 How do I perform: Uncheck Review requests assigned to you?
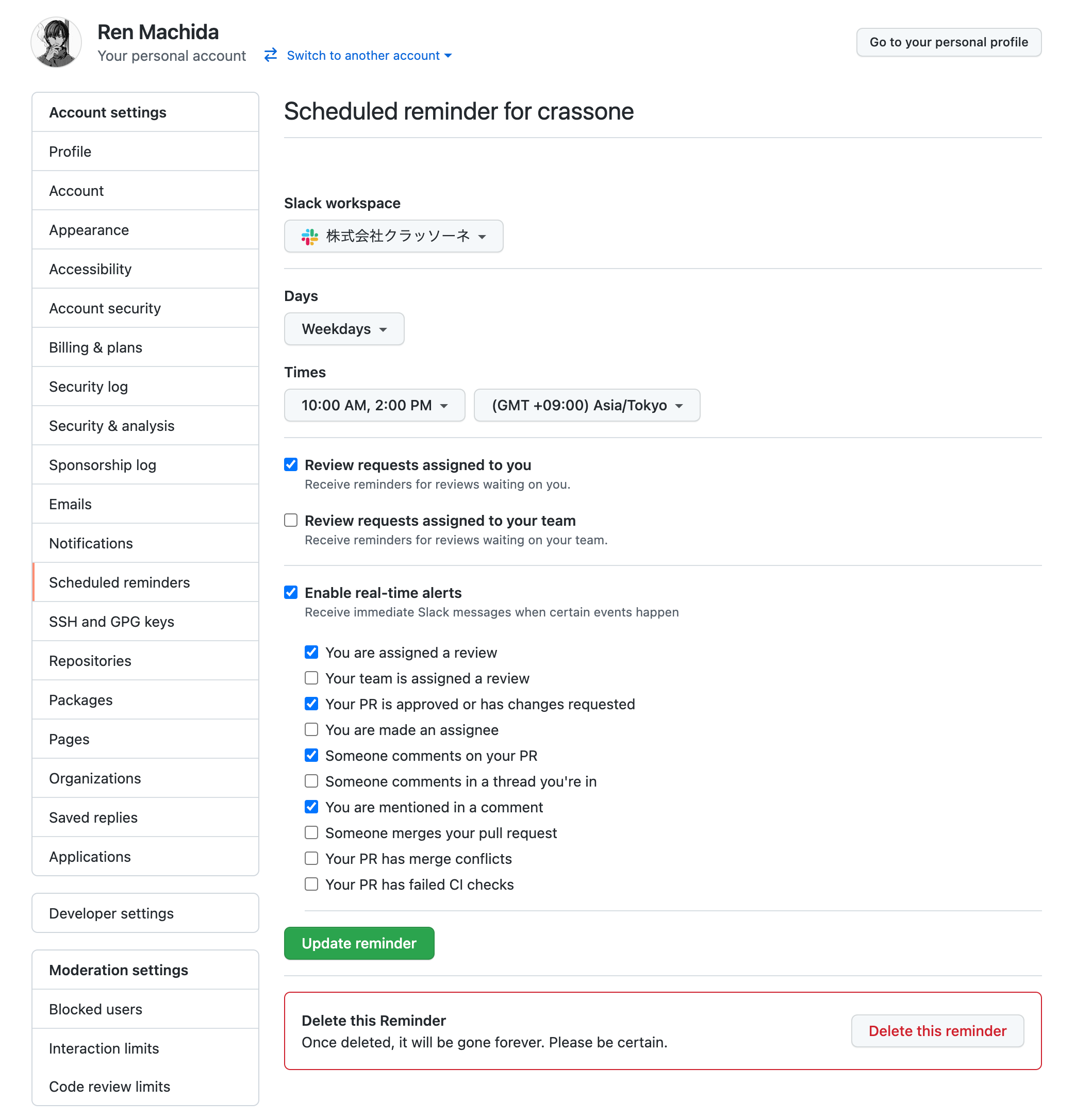pyautogui.click(x=291, y=464)
